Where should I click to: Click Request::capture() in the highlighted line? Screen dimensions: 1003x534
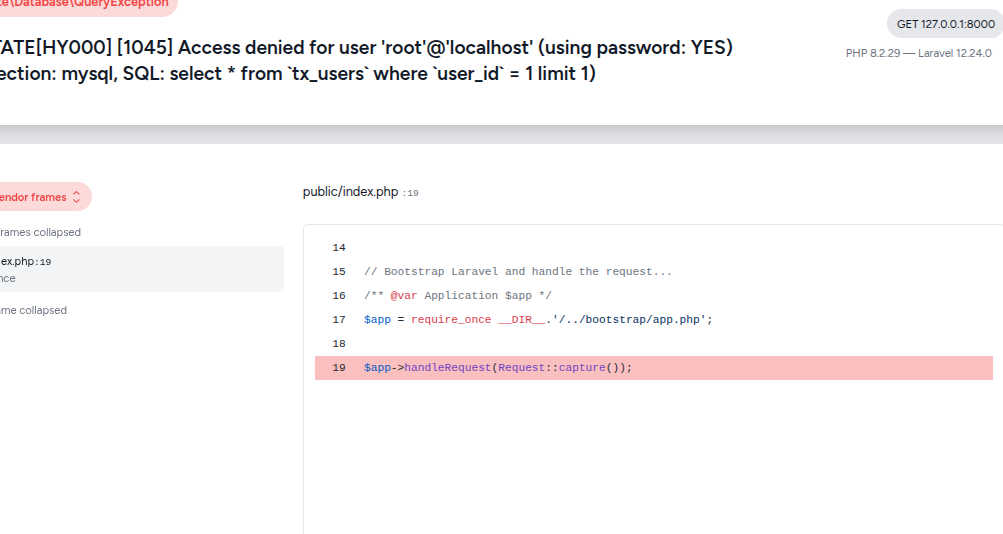565,368
